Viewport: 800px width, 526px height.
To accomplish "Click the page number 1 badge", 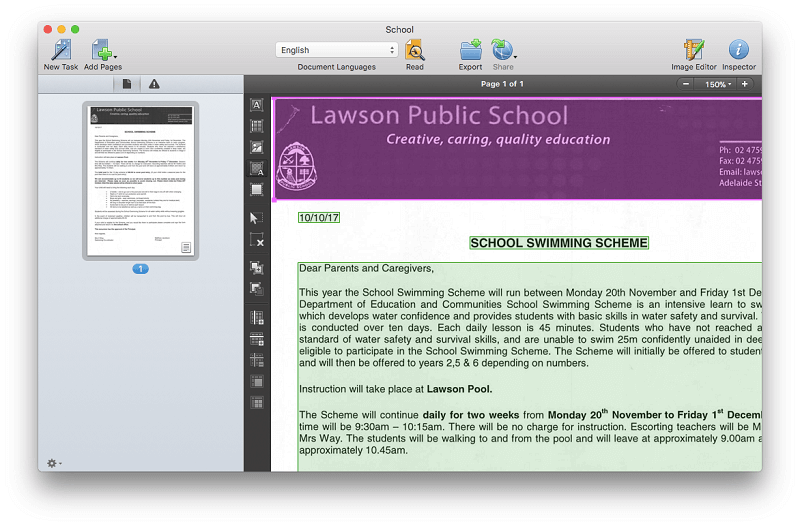I will [x=141, y=269].
